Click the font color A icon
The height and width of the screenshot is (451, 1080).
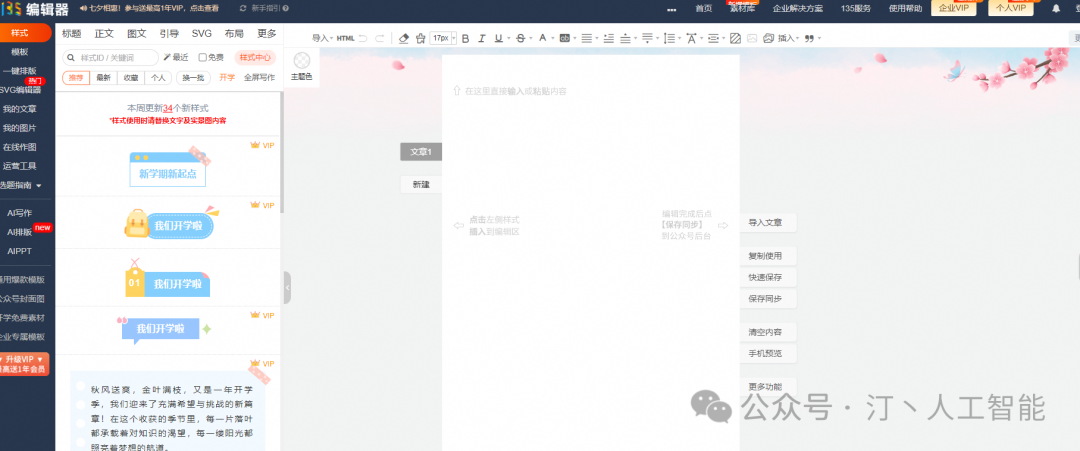tap(542, 39)
